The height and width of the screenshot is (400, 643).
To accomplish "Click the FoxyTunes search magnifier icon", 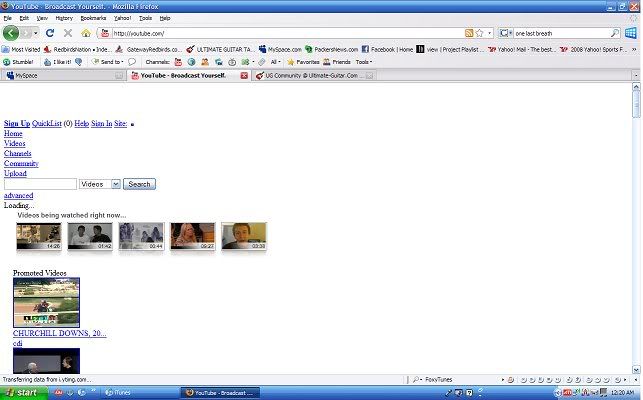I will click(416, 379).
